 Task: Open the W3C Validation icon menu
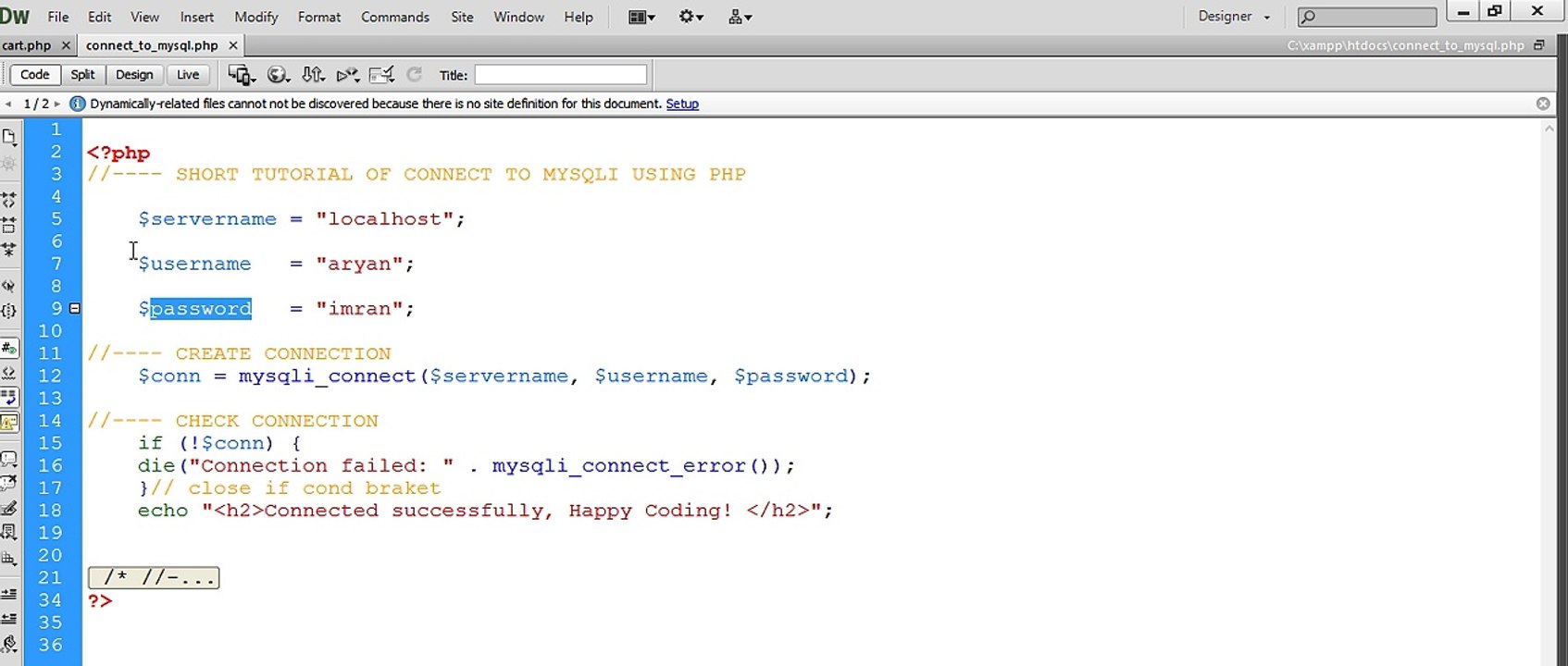click(348, 75)
